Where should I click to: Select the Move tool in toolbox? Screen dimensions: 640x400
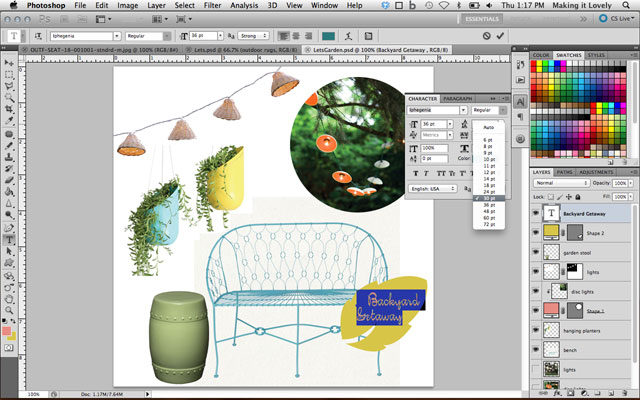[x=9, y=62]
